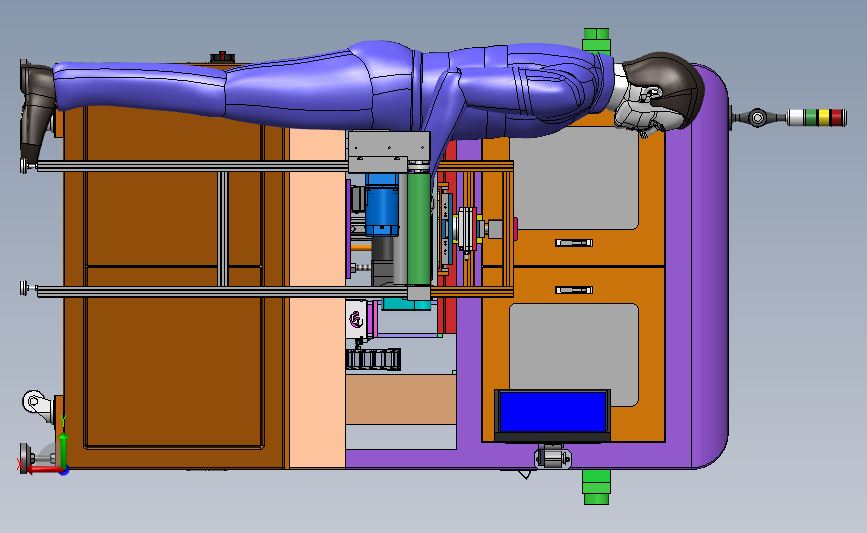This screenshot has height=533, width=867.
Task: Select the green block below the purple frame
Action: [x=596, y=487]
